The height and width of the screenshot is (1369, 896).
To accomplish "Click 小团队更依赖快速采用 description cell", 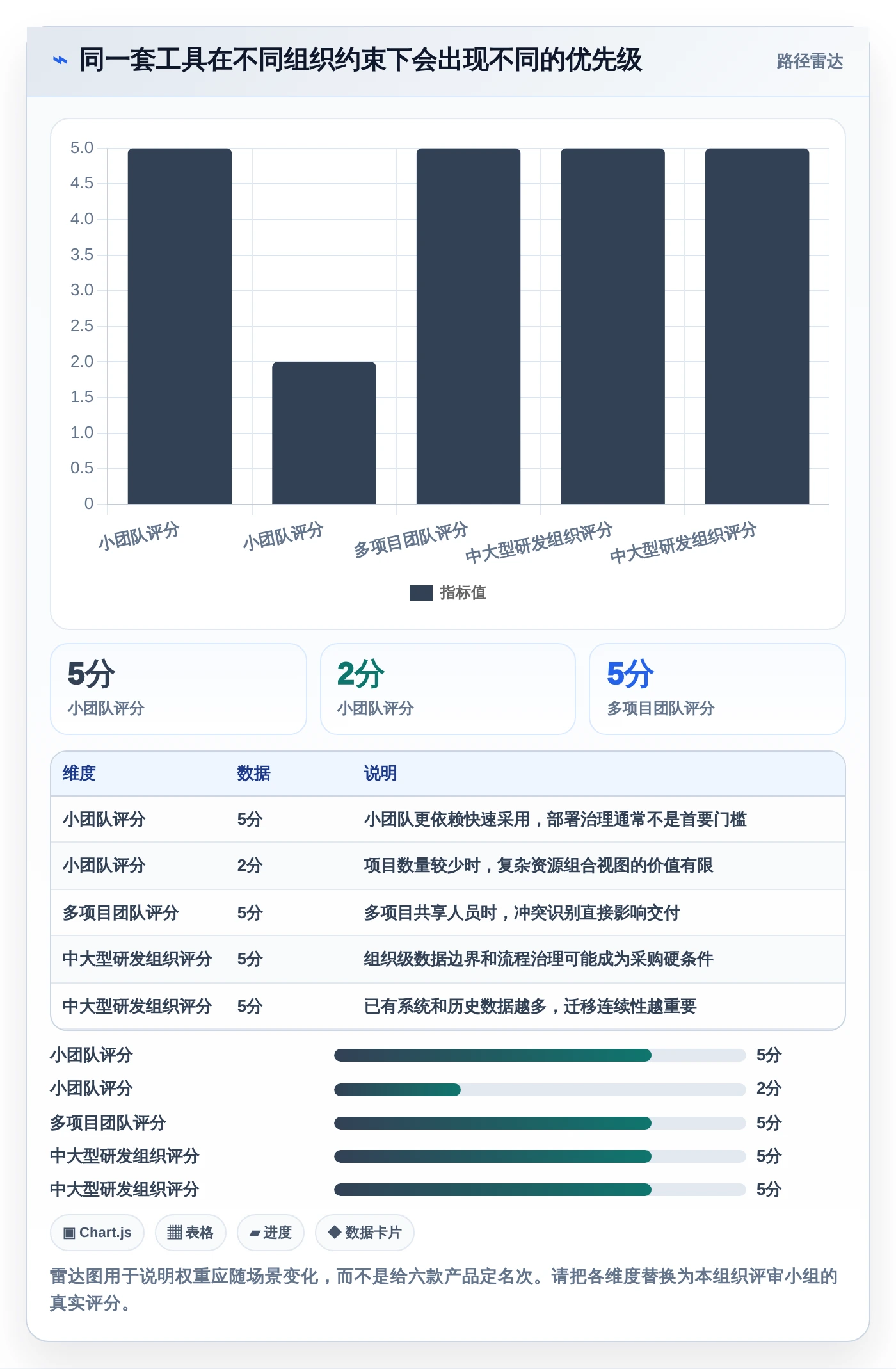I will pyautogui.click(x=555, y=820).
